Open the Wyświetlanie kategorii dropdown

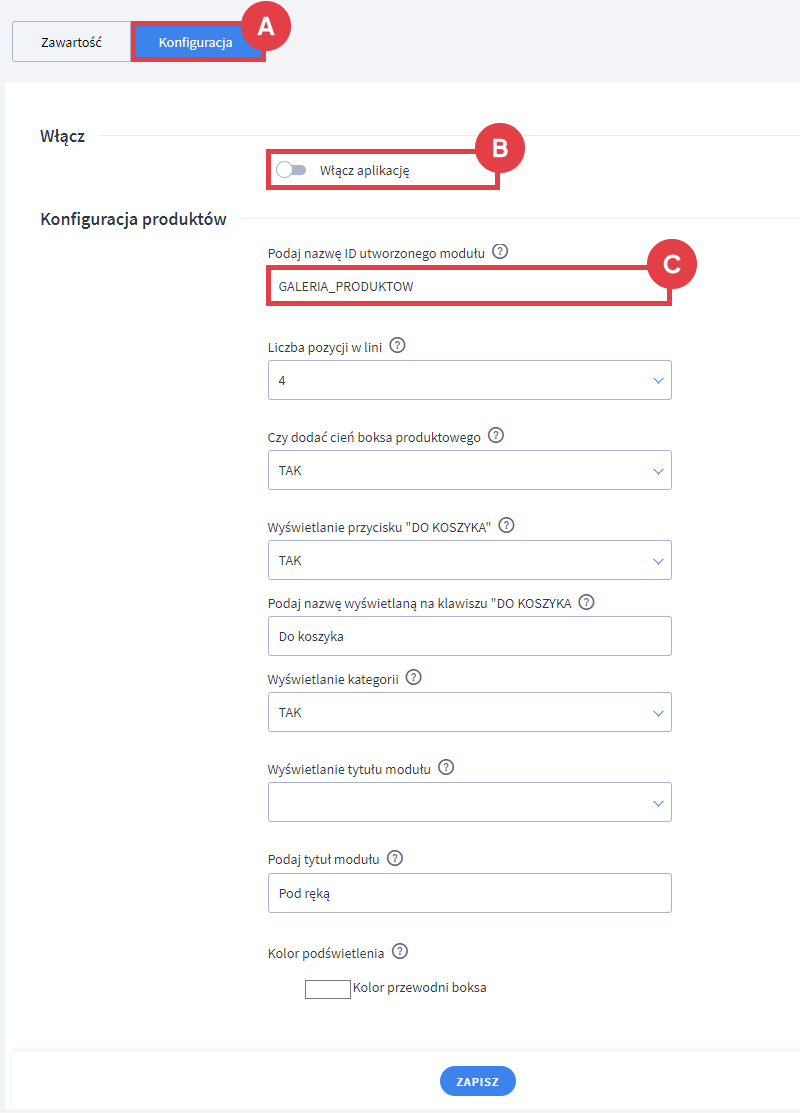(x=469, y=712)
